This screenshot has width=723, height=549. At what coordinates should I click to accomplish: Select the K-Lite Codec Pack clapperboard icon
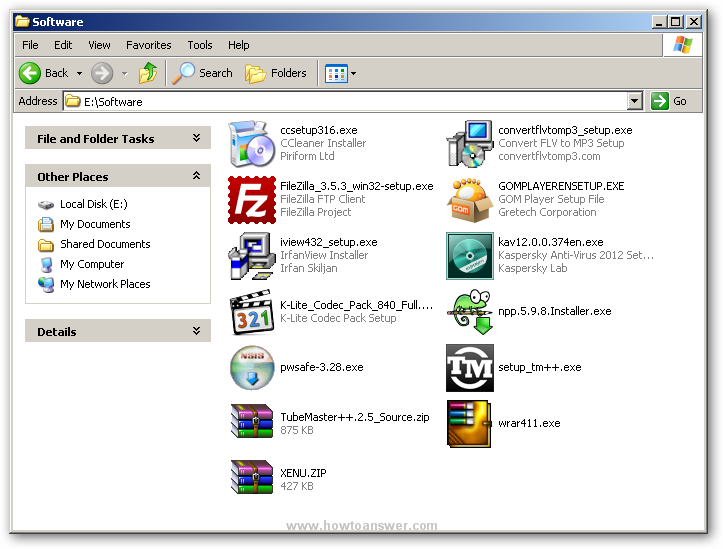click(x=252, y=312)
